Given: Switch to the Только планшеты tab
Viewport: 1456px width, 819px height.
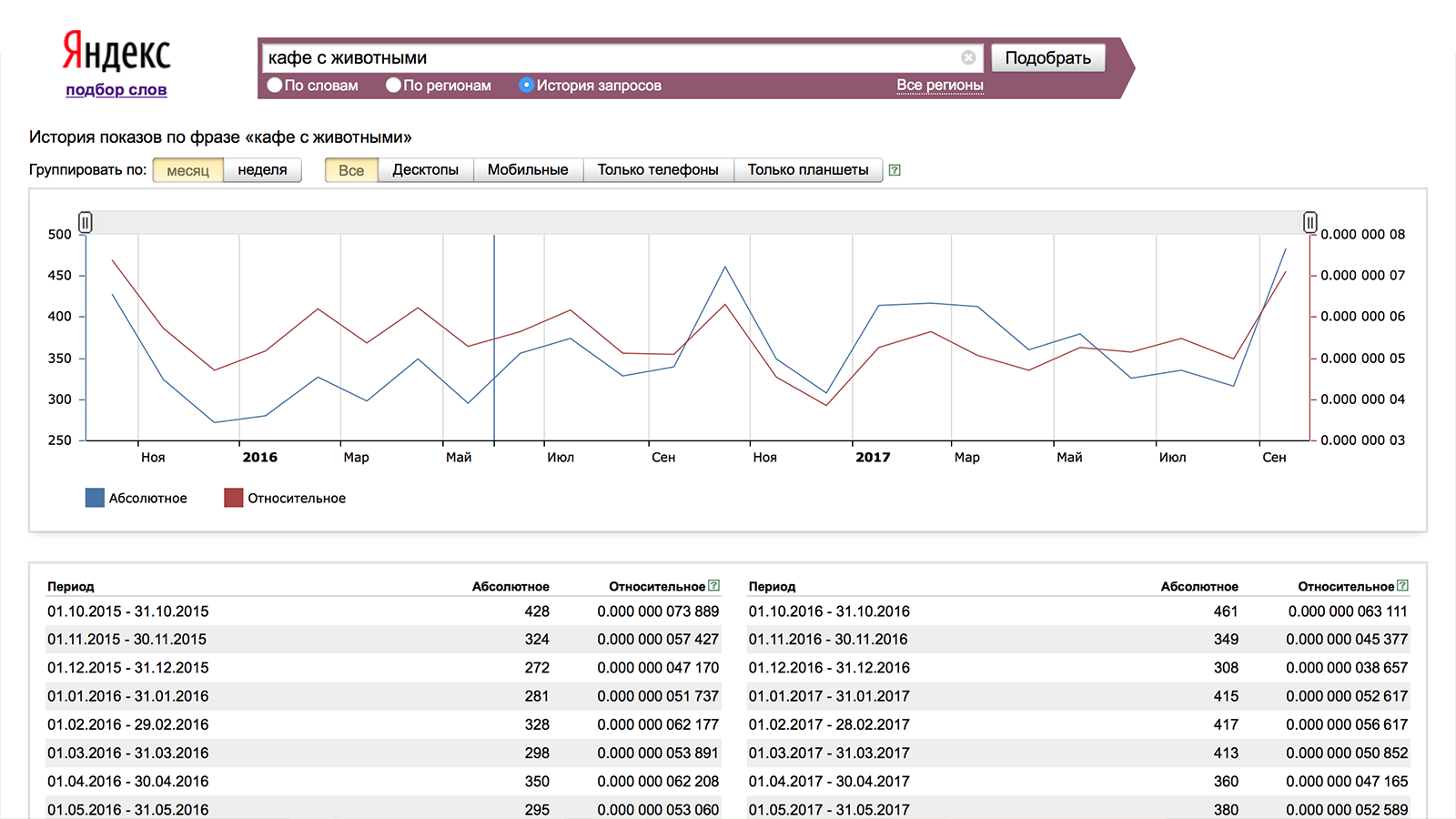Looking at the screenshot, I should (x=808, y=170).
